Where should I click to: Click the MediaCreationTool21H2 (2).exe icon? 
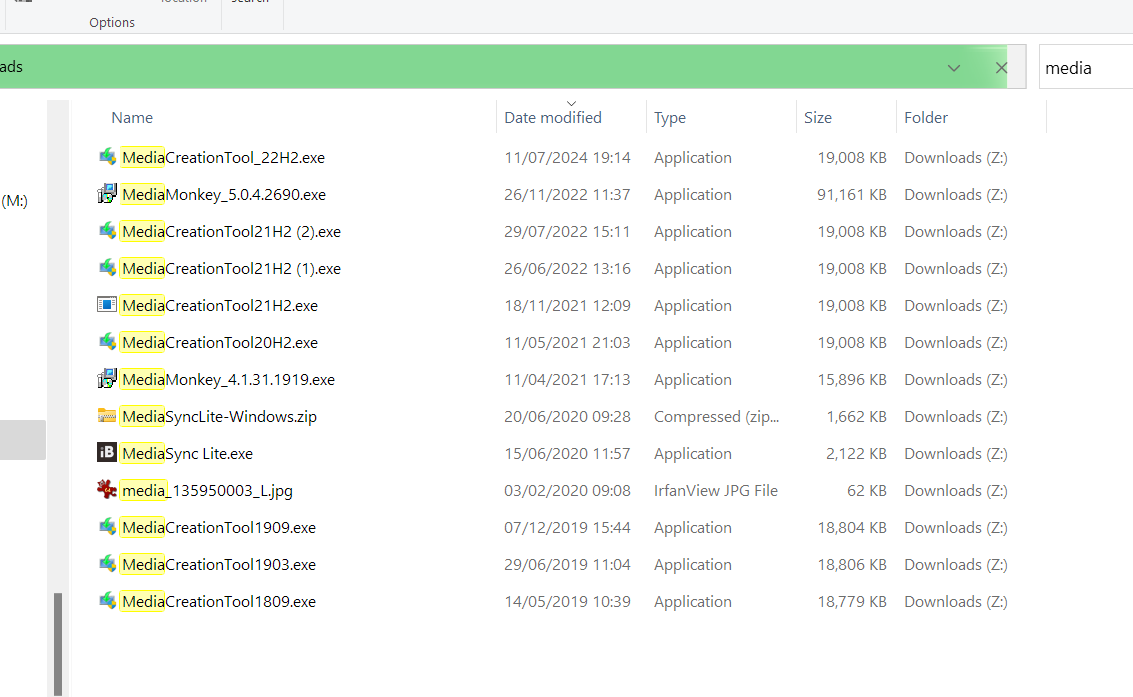pos(107,230)
